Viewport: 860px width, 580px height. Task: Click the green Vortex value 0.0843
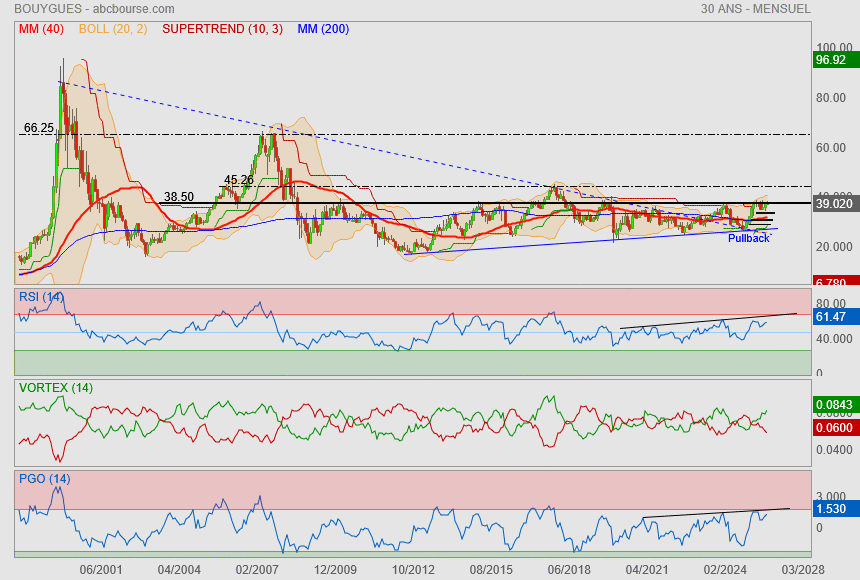[834, 405]
